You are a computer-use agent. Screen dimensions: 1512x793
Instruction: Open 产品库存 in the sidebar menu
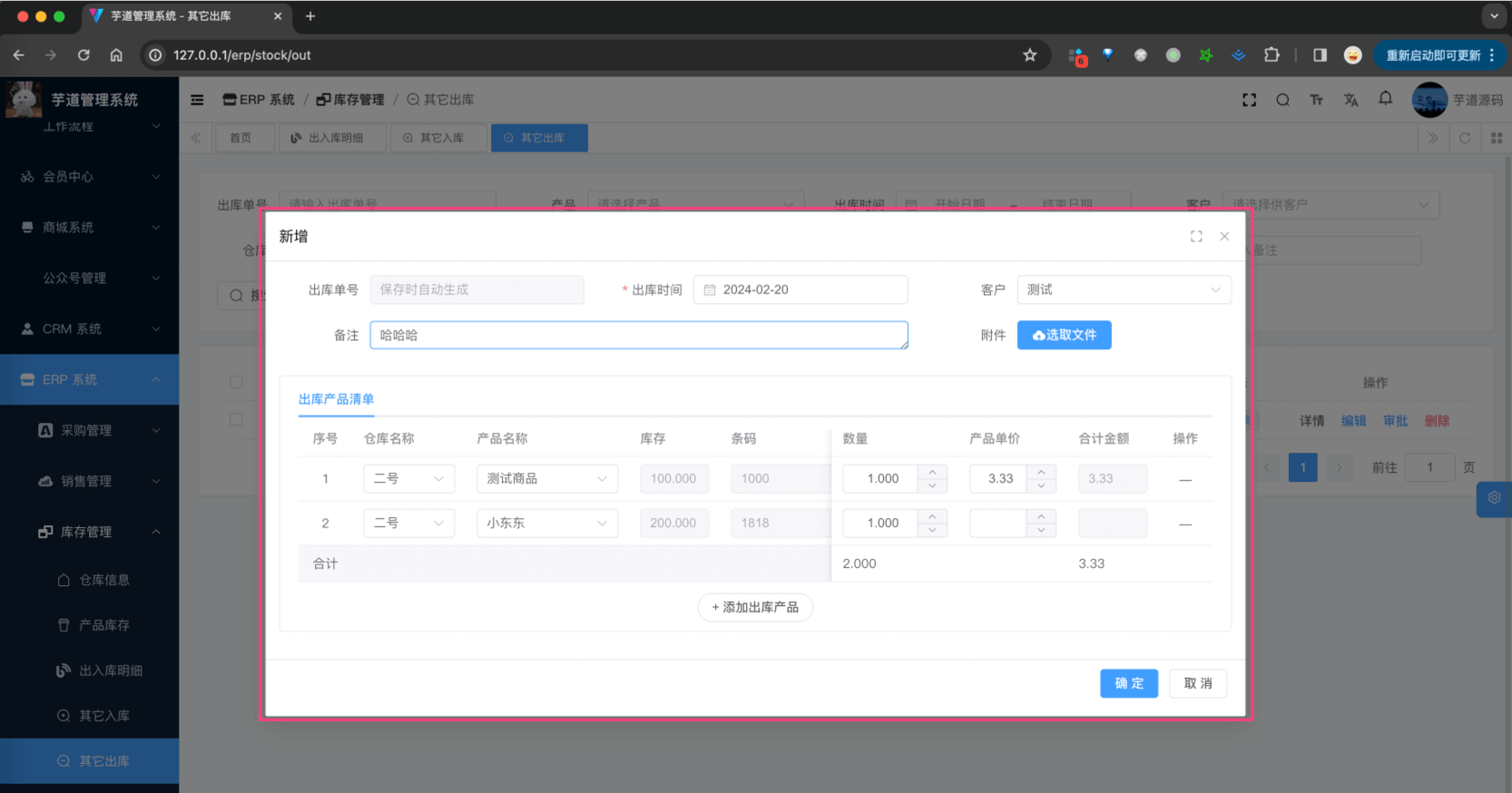[x=103, y=625]
